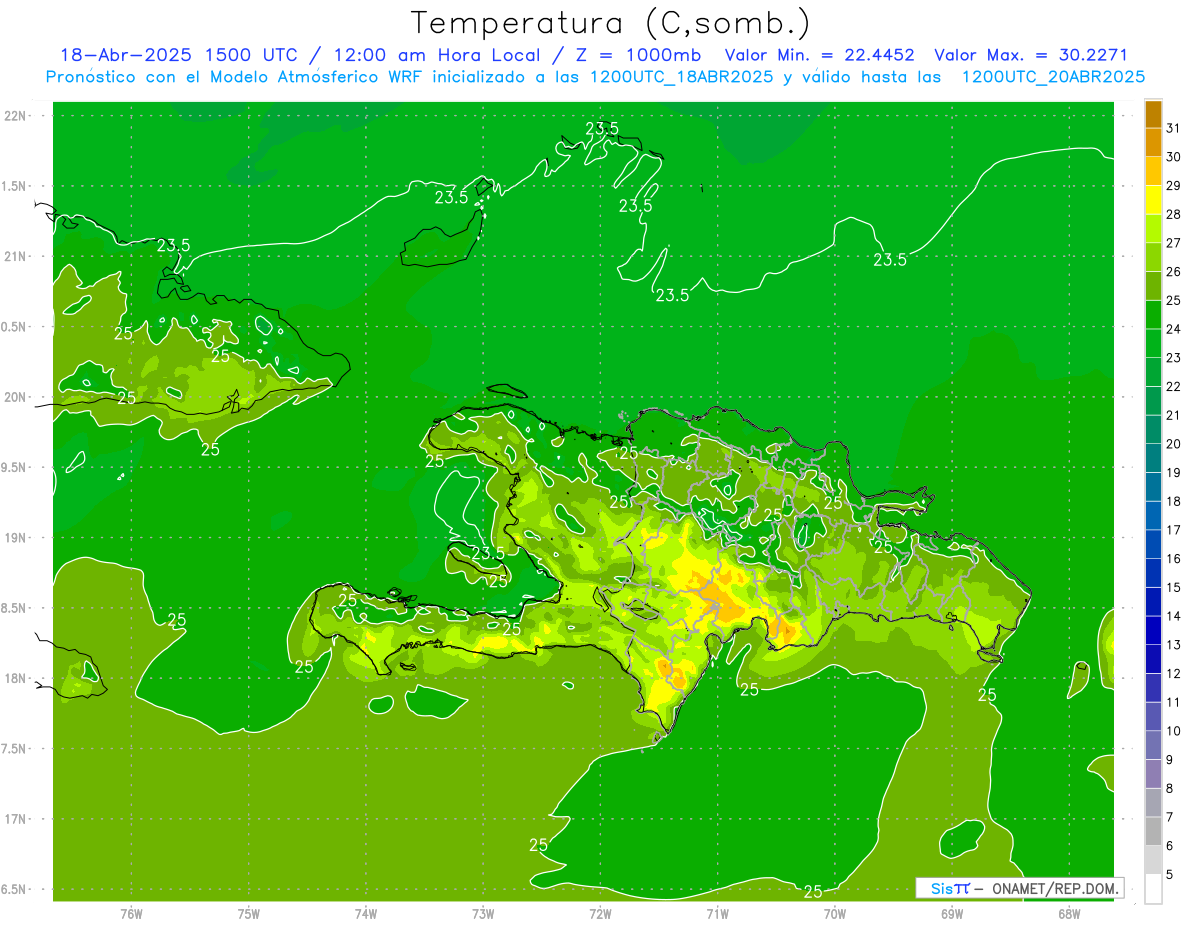Click the '6.5N' latitude axis label
Screen dimensions: 1200x927
tap(15, 889)
